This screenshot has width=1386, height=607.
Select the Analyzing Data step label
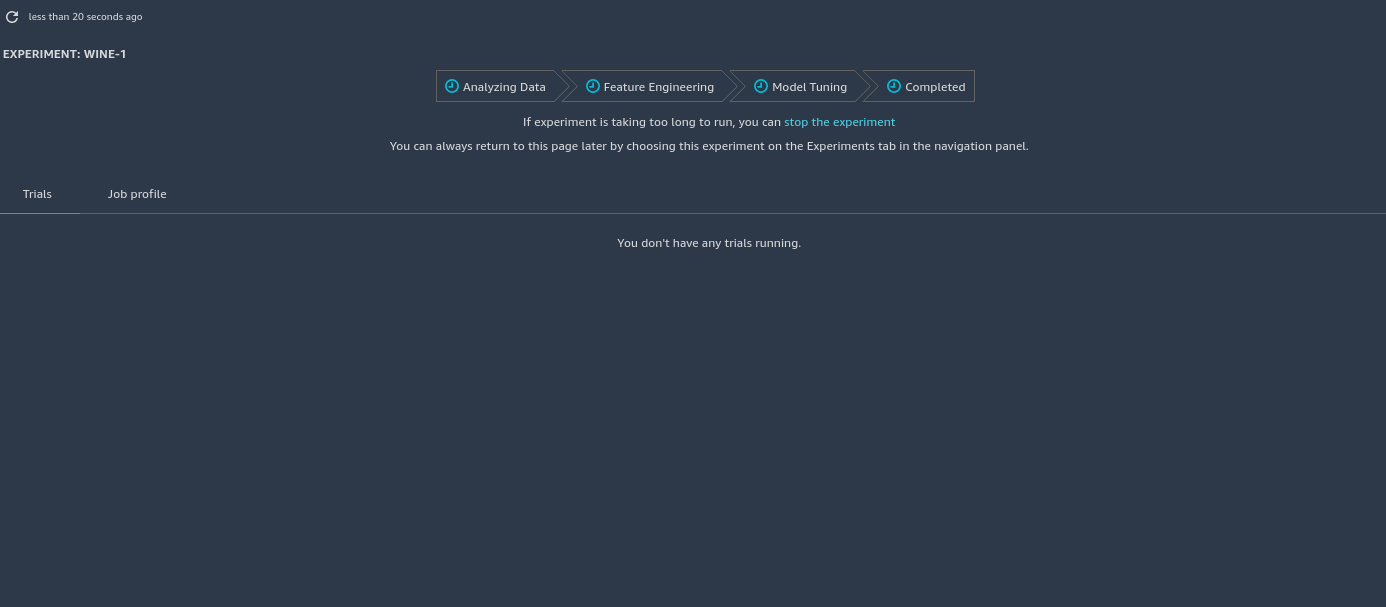coord(504,87)
